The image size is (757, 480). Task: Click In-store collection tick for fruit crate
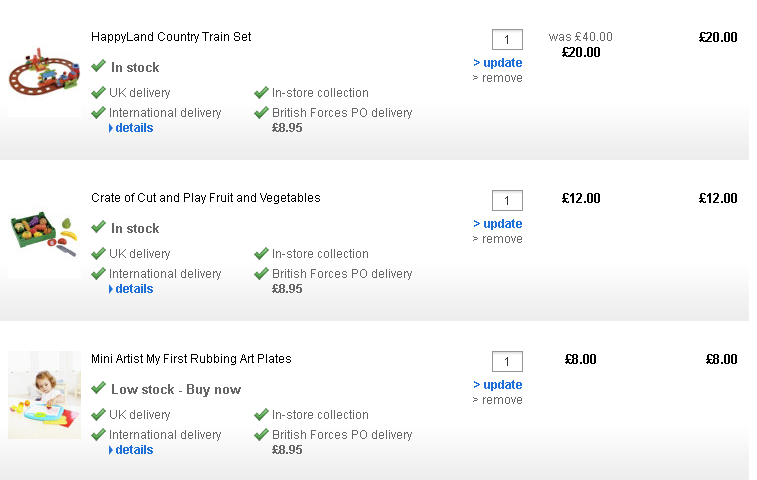coord(261,254)
